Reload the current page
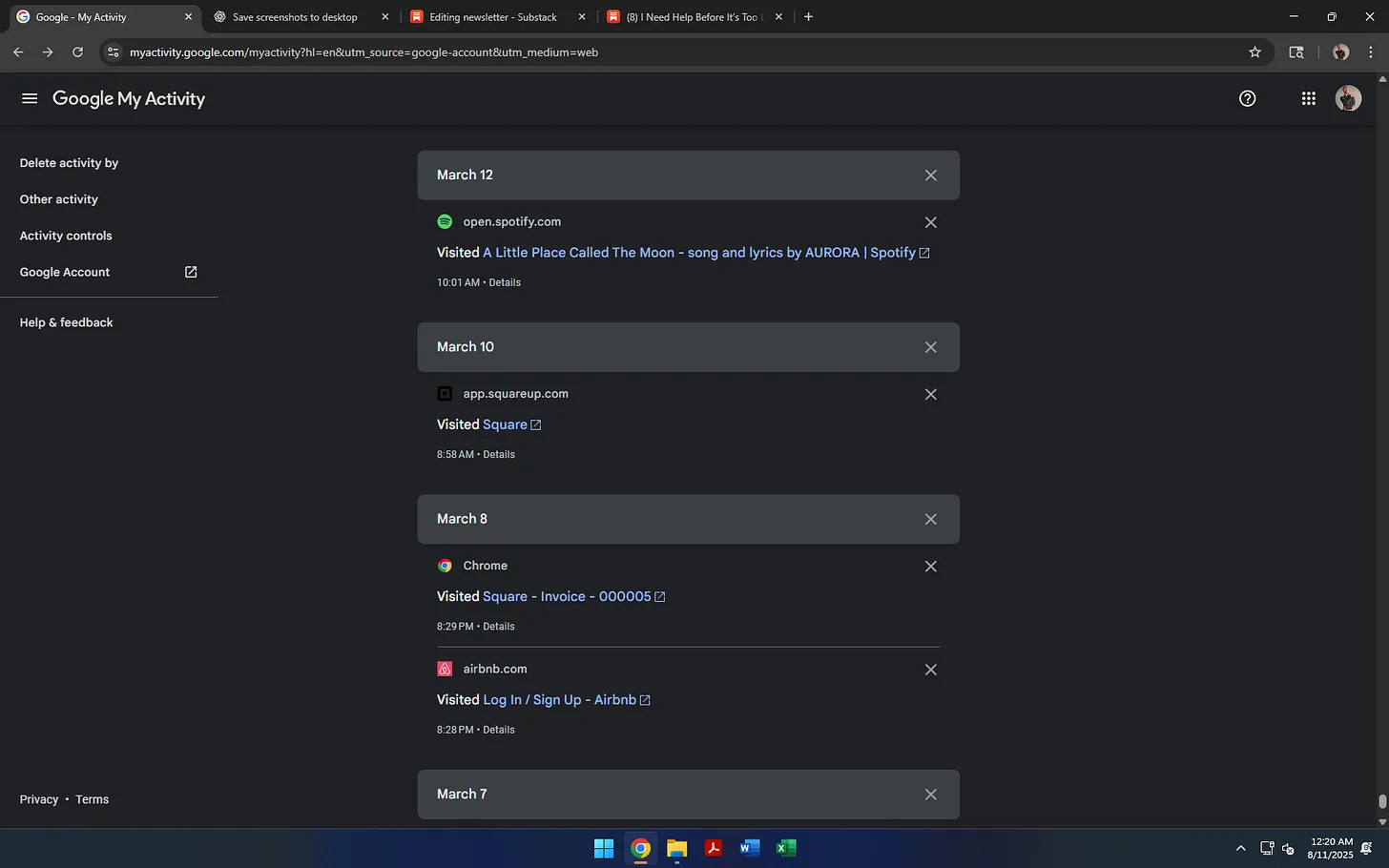Image resolution: width=1389 pixels, height=868 pixels. pyautogui.click(x=77, y=52)
